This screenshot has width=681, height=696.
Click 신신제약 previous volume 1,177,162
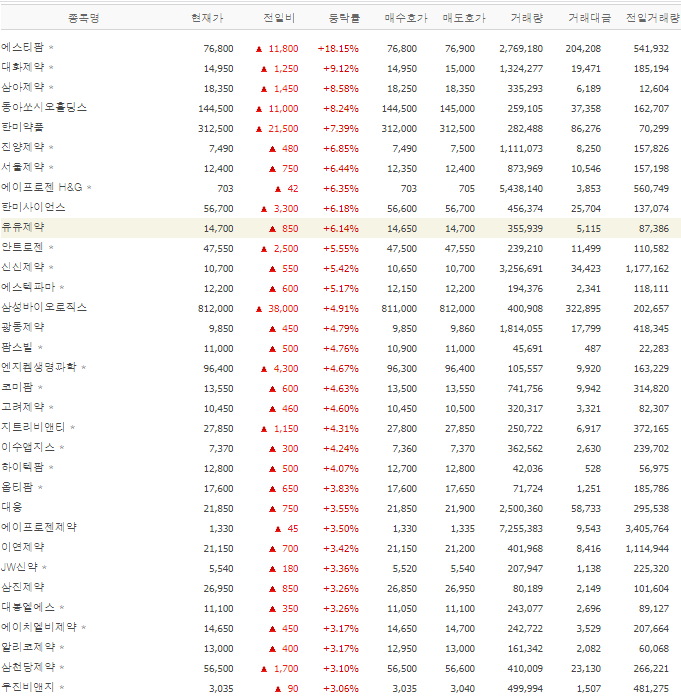click(647, 269)
